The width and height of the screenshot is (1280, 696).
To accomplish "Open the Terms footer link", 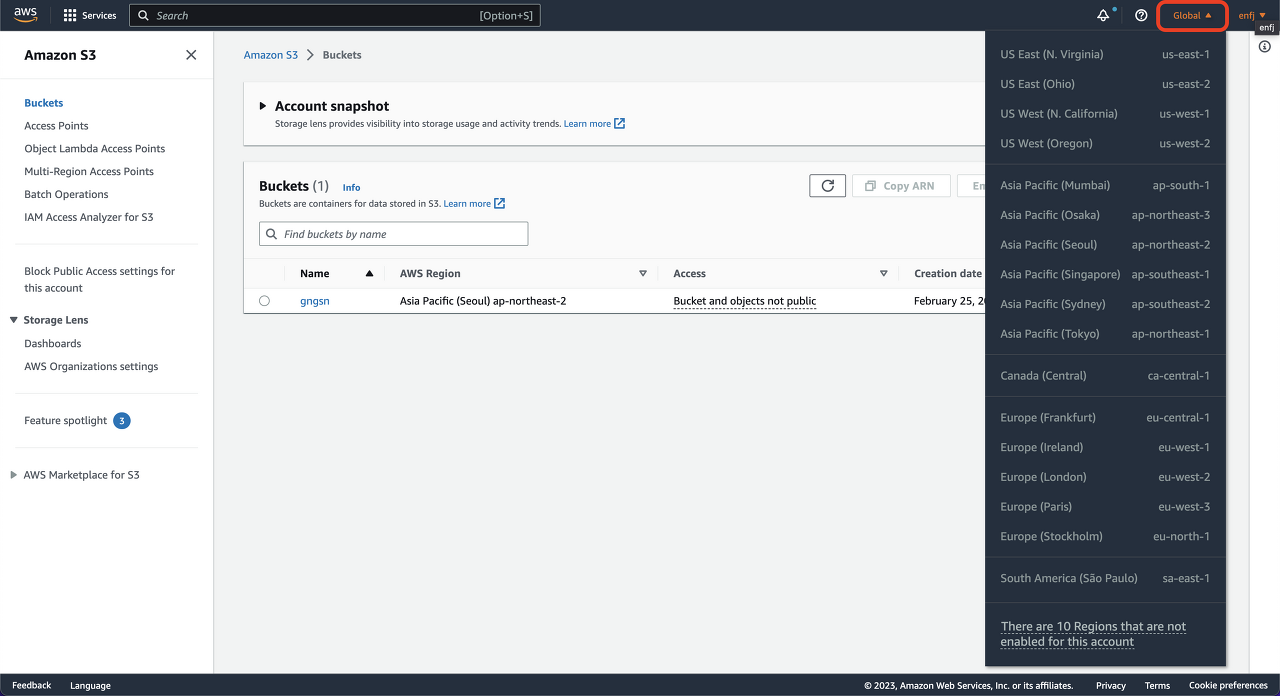I will coord(1157,686).
